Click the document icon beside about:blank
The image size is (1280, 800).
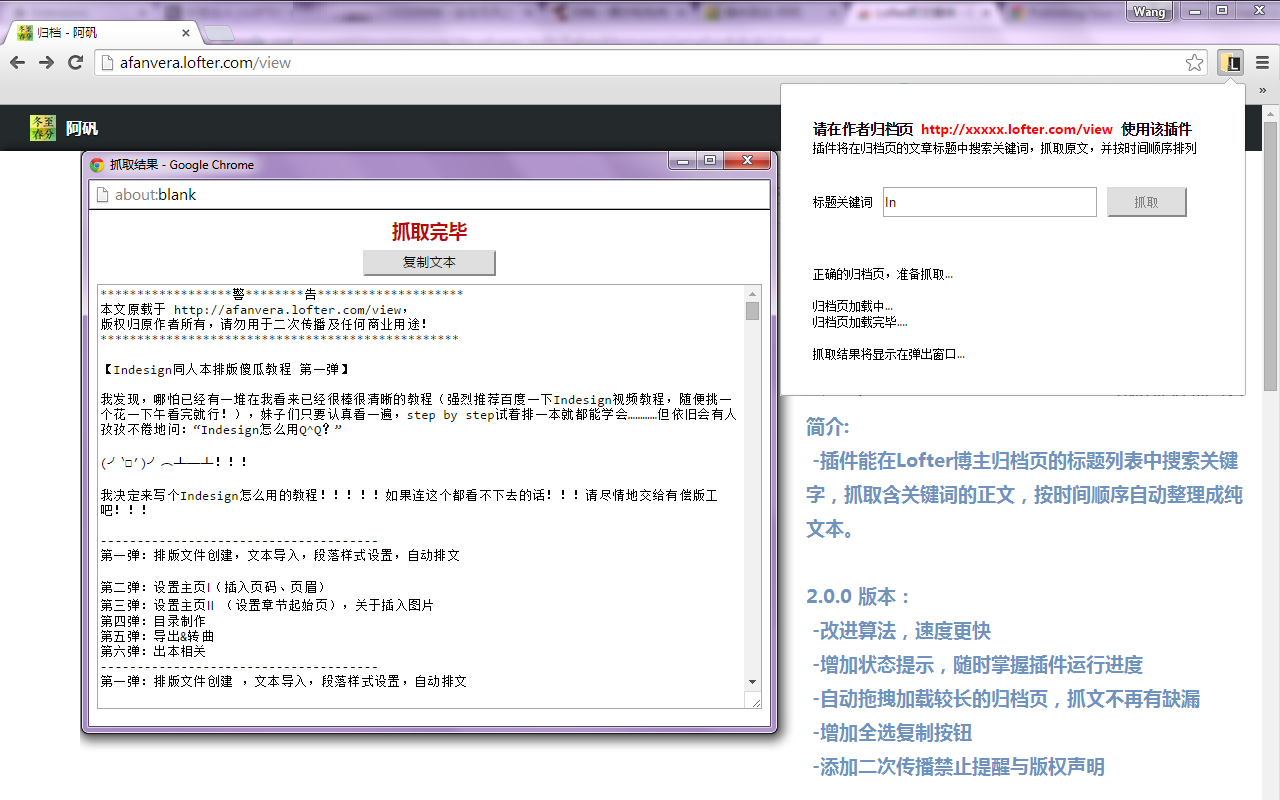click(102, 195)
